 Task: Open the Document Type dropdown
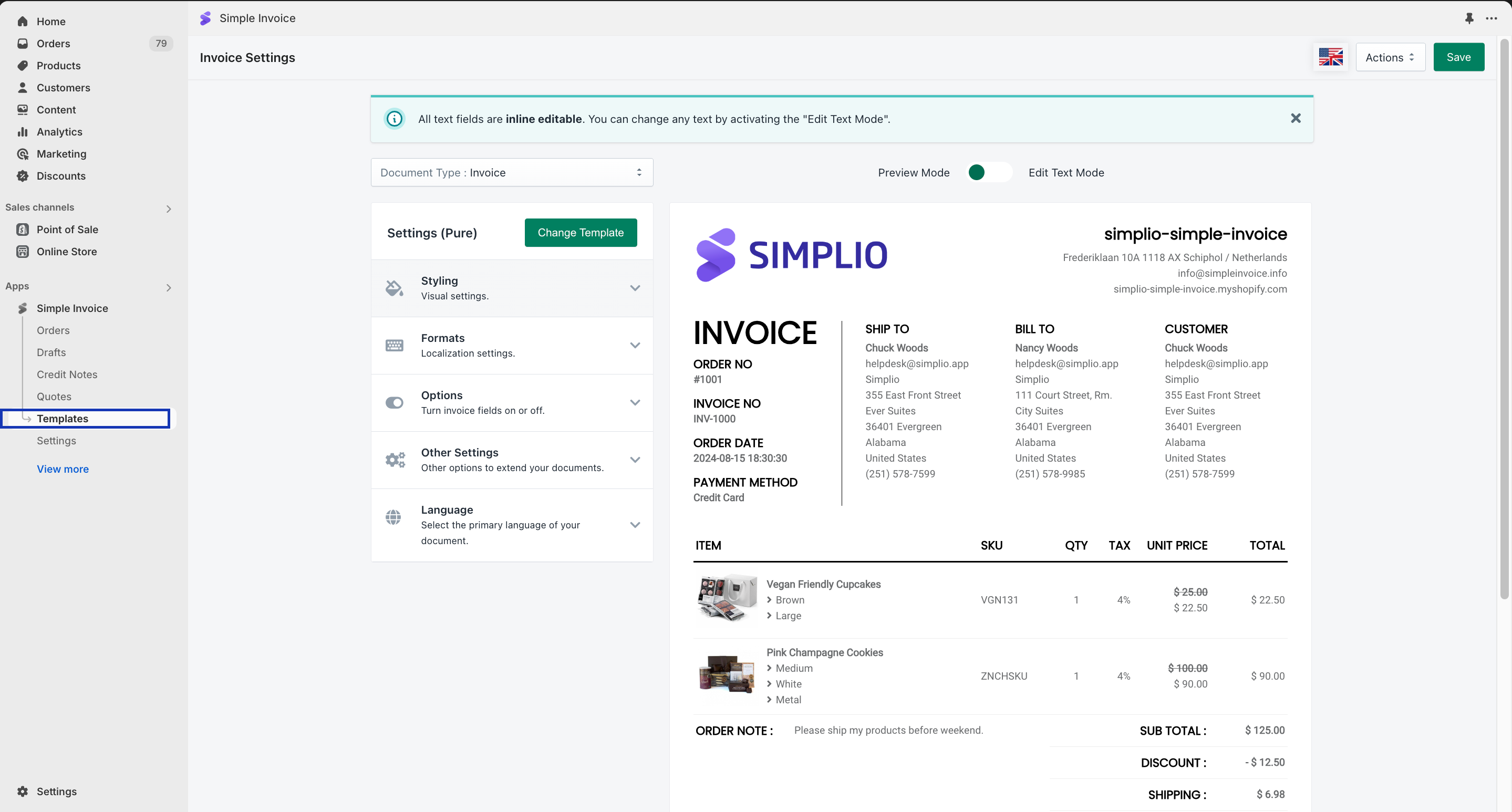point(511,172)
